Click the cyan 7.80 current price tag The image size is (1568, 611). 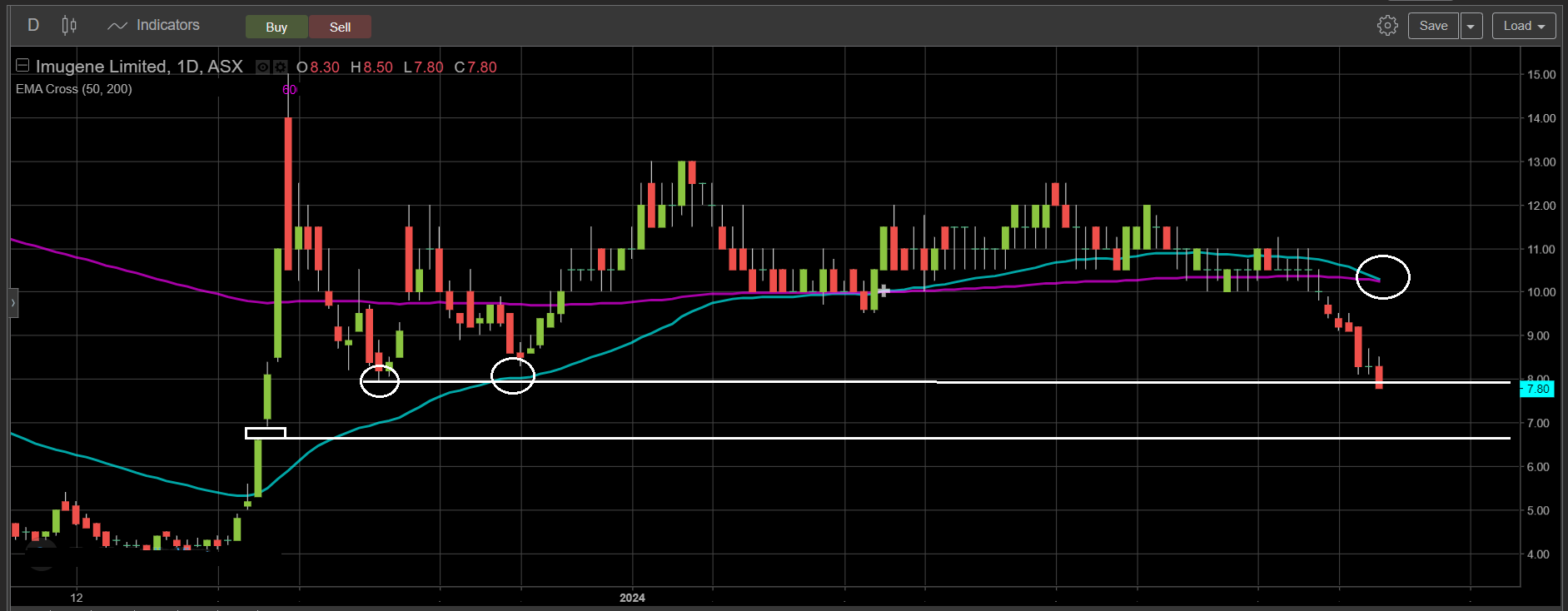click(x=1537, y=389)
